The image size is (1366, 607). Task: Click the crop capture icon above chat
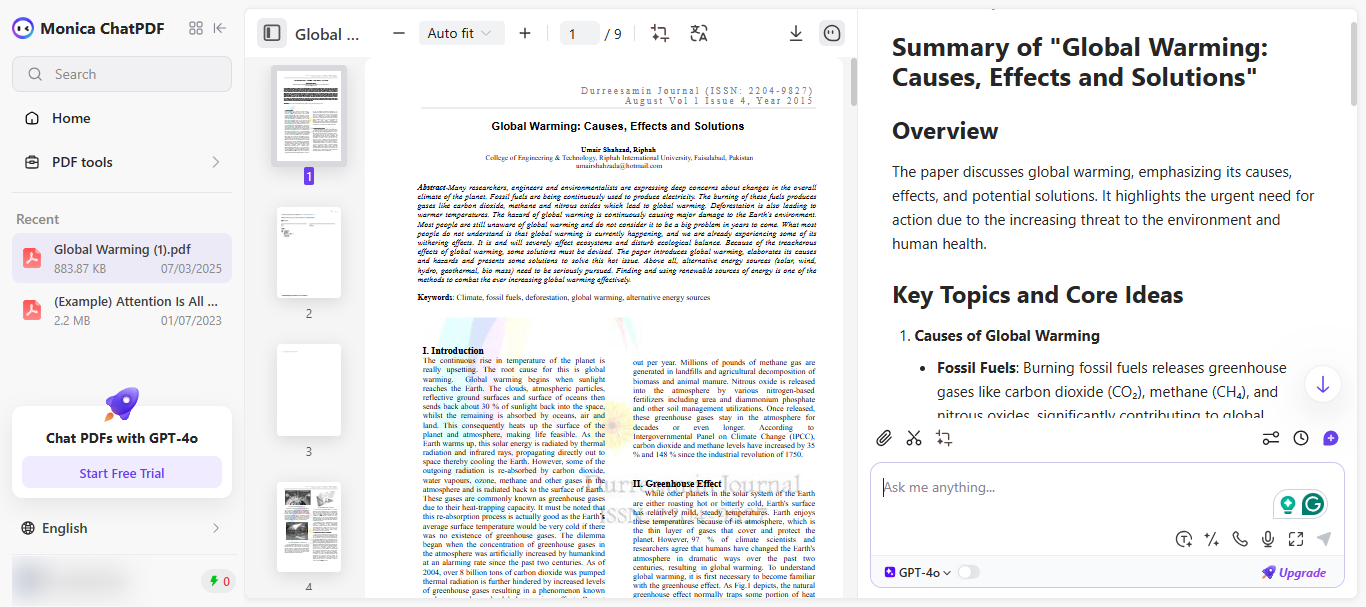[x=944, y=438]
